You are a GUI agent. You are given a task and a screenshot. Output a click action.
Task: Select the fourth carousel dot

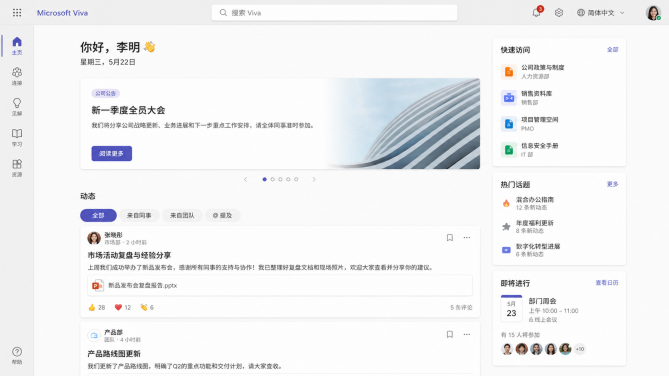pyautogui.click(x=288, y=179)
